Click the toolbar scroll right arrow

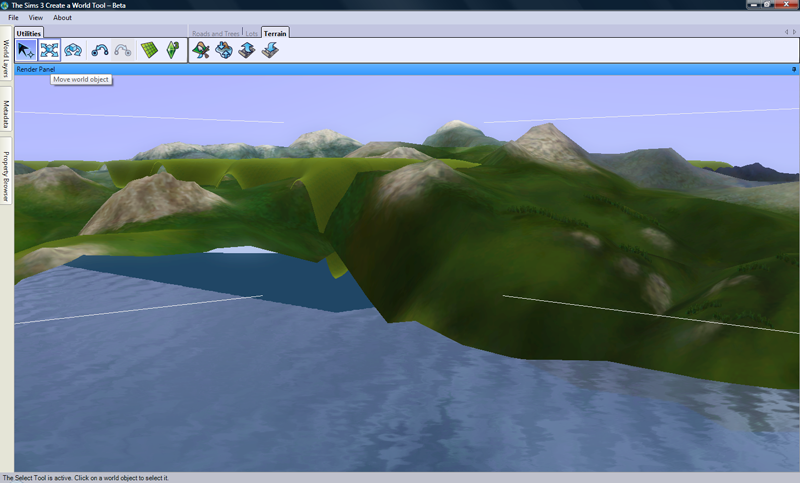tap(794, 32)
